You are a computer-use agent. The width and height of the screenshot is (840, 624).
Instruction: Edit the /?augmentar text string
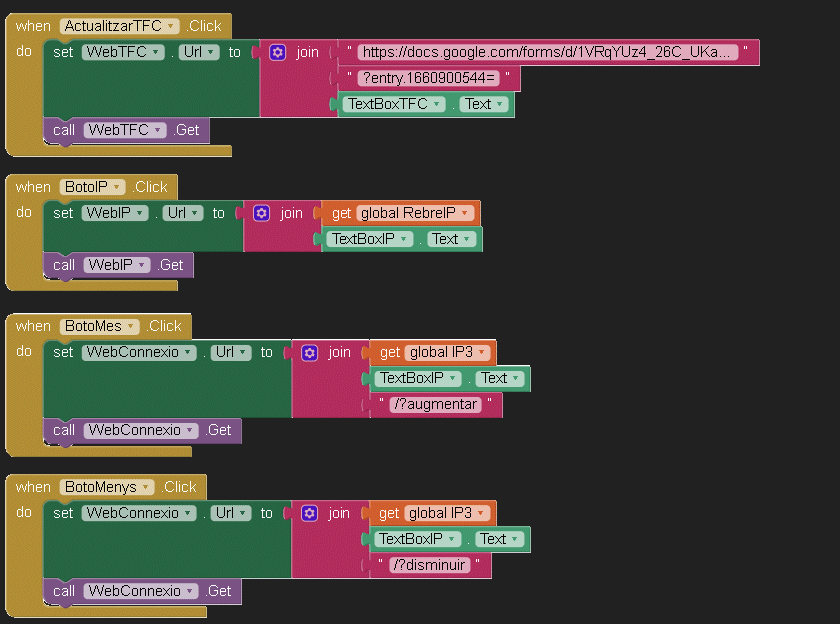tap(435, 404)
